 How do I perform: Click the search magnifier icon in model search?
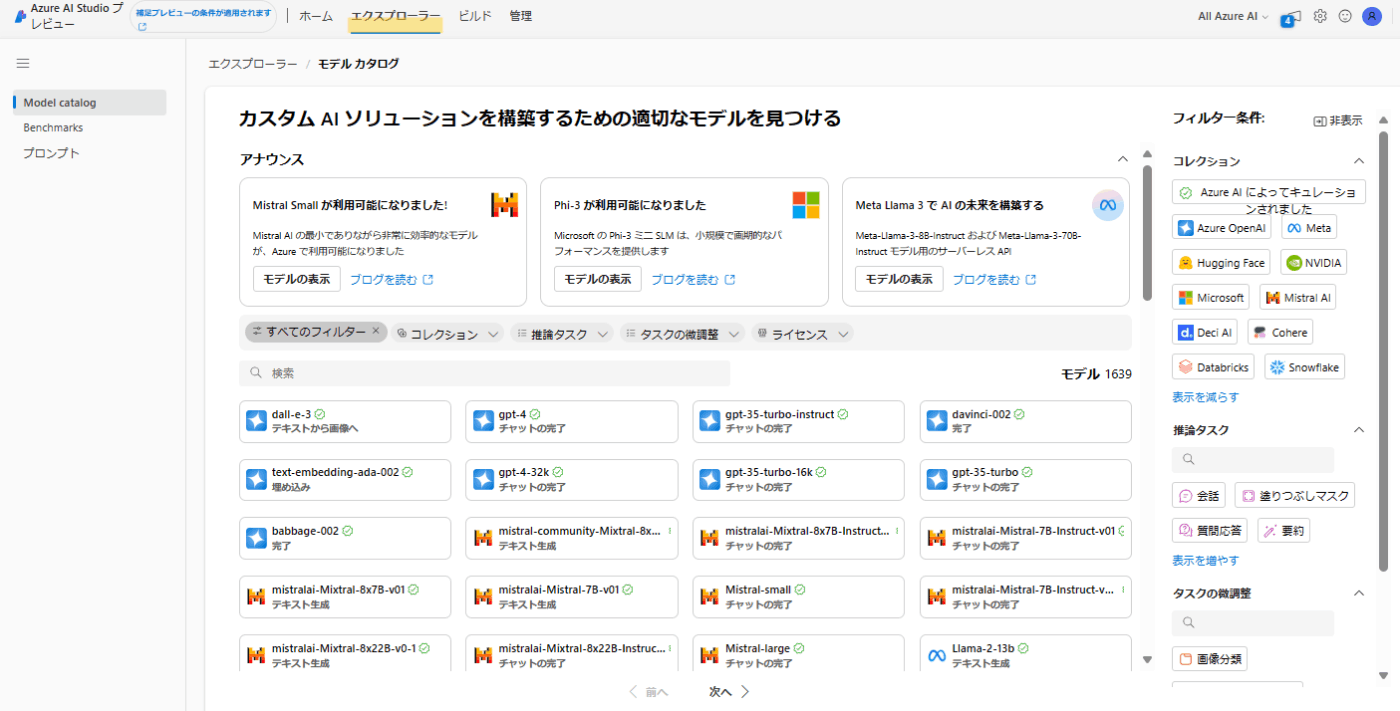256,373
